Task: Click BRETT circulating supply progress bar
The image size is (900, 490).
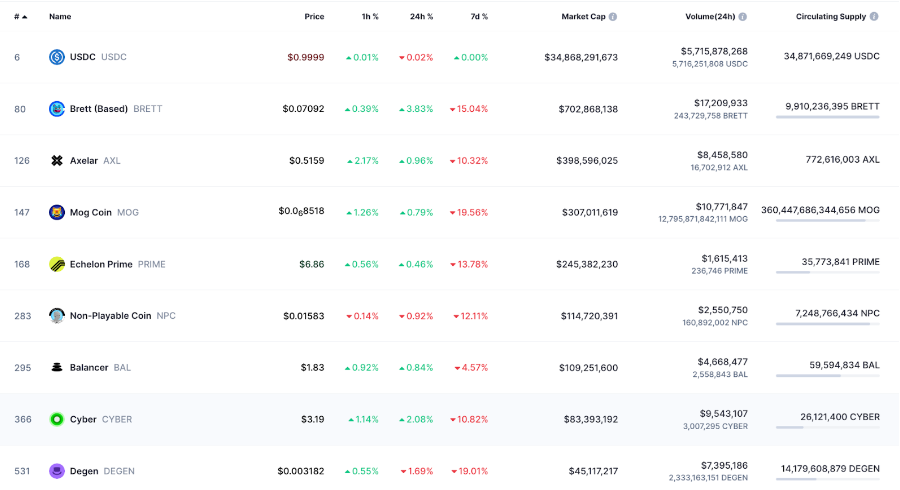Action: point(828,117)
